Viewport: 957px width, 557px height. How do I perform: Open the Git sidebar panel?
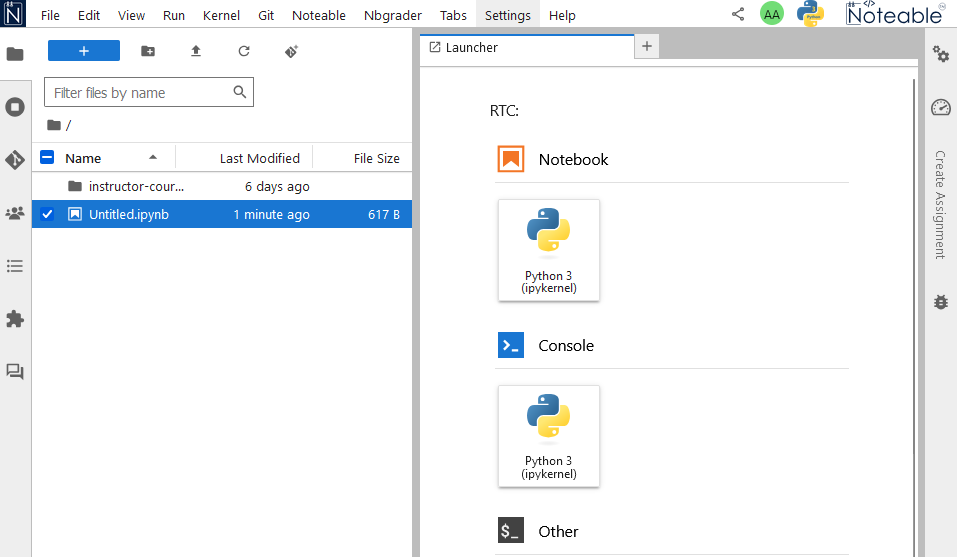click(x=15, y=160)
